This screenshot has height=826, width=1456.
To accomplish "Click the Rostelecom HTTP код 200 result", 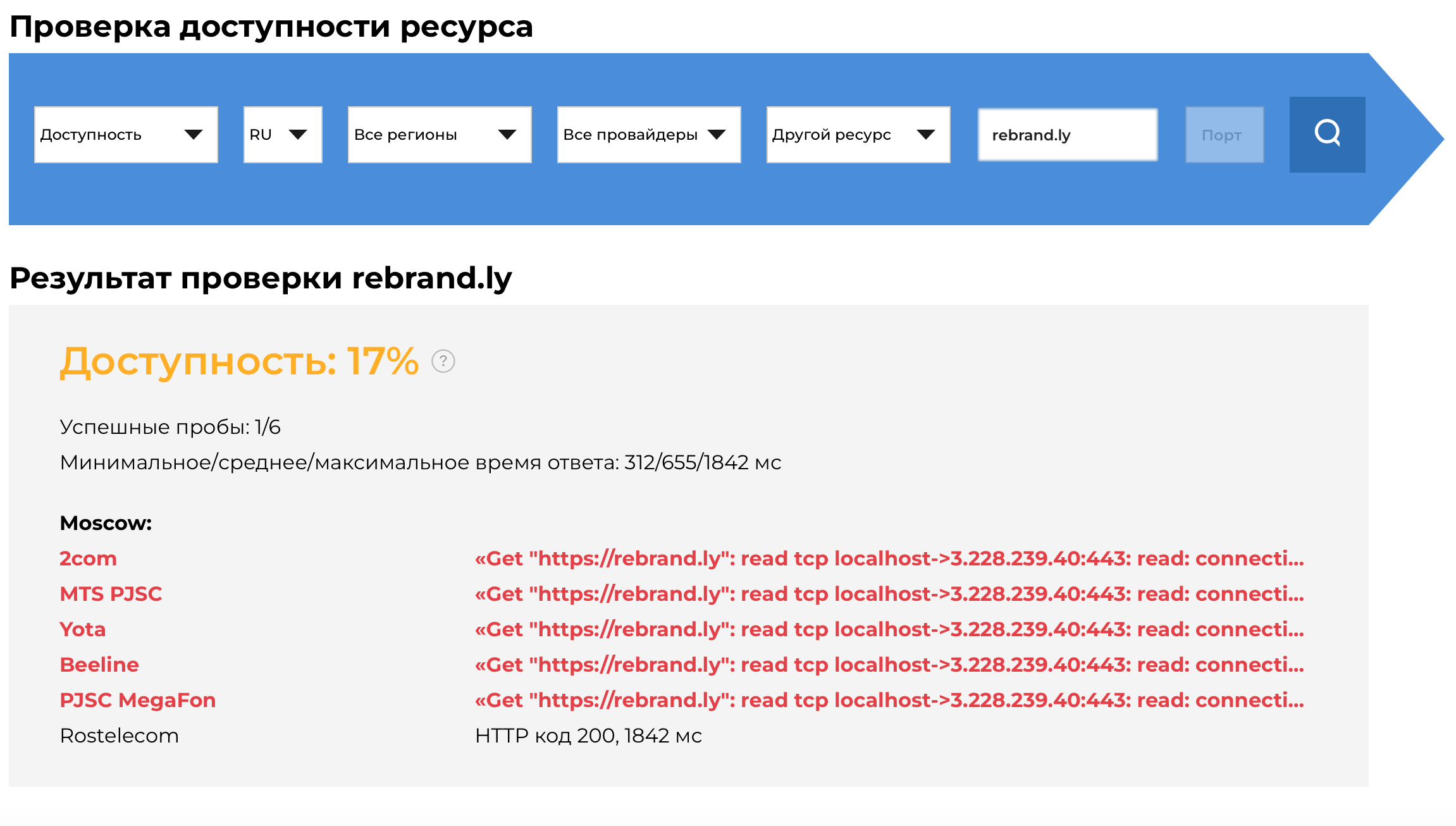I will (x=588, y=736).
